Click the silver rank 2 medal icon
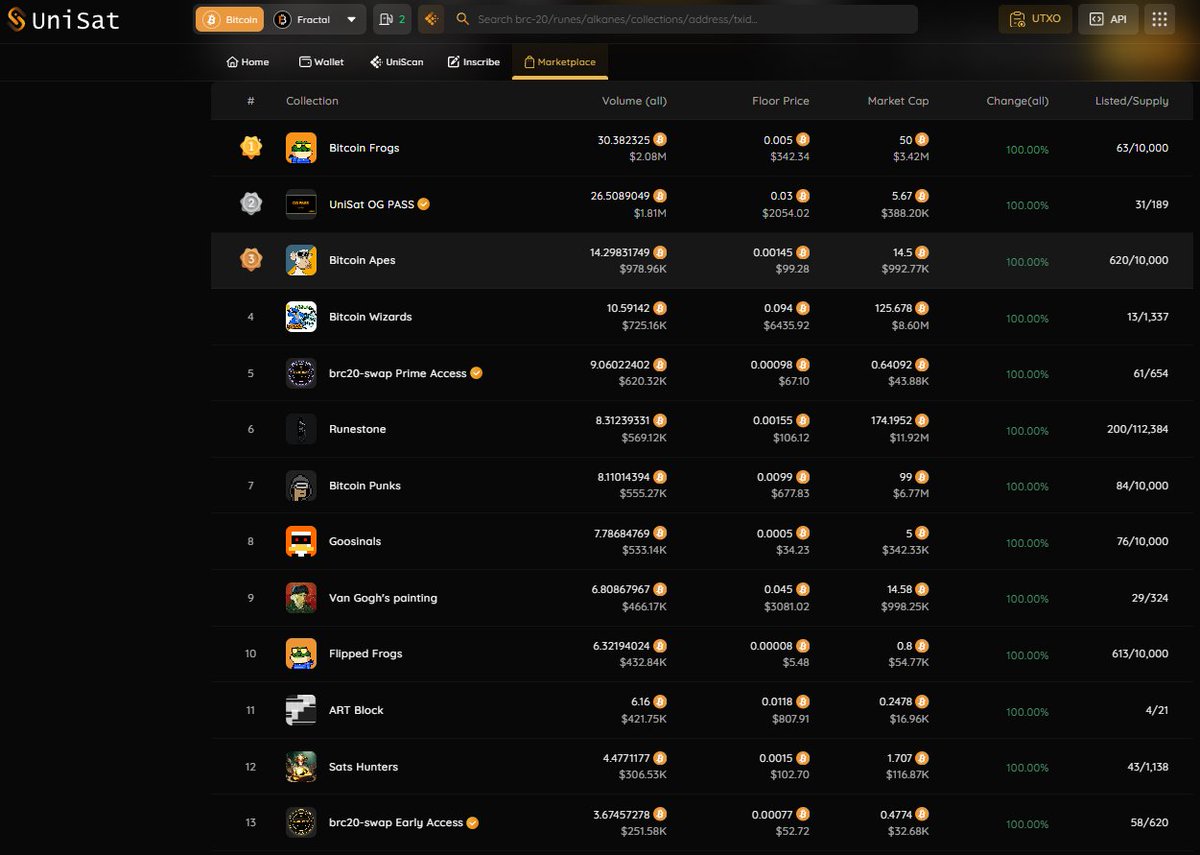This screenshot has width=1200, height=855. (x=251, y=204)
